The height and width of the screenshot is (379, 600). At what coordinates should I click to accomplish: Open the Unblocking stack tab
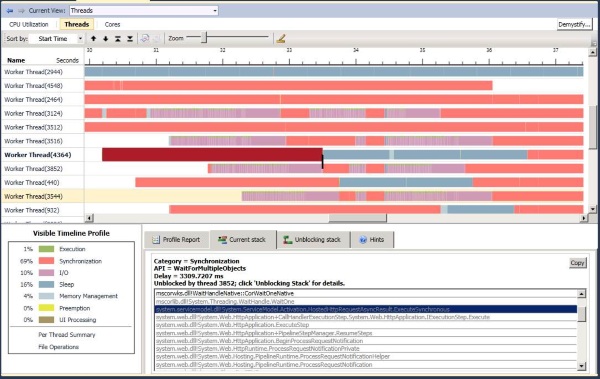[x=312, y=240]
